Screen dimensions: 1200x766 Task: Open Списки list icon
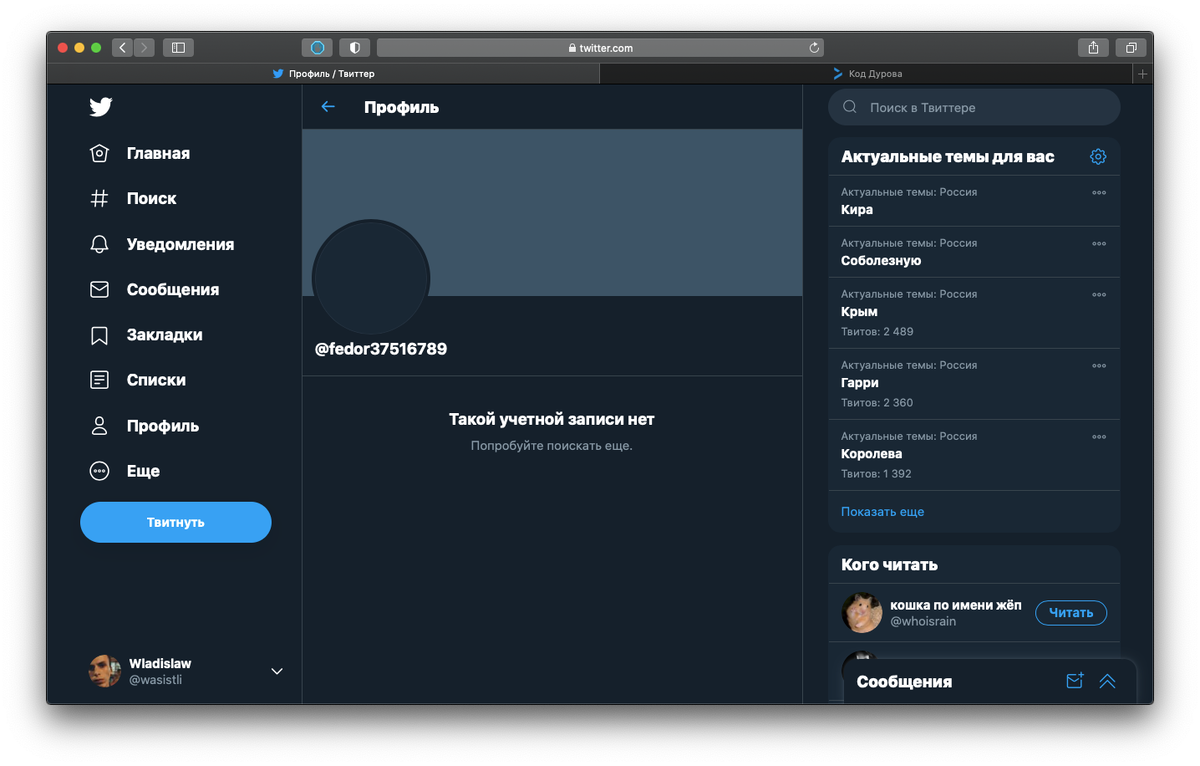point(99,380)
